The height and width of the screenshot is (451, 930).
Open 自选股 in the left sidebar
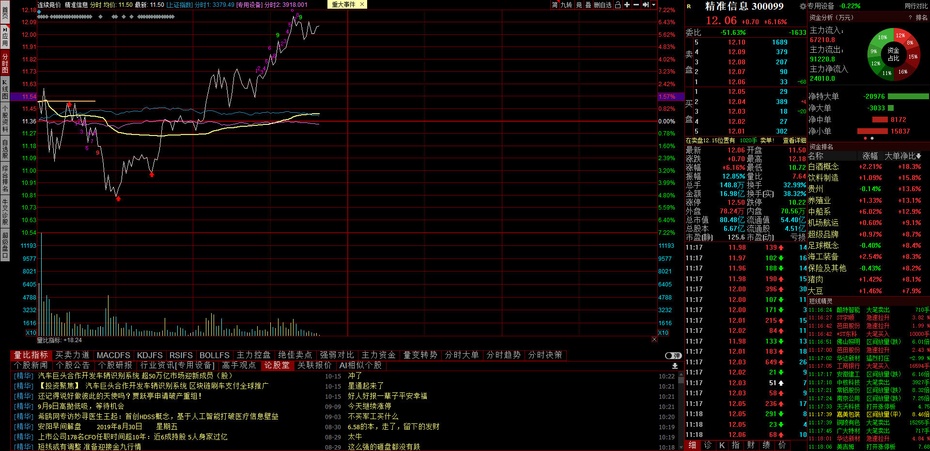coord(5,150)
